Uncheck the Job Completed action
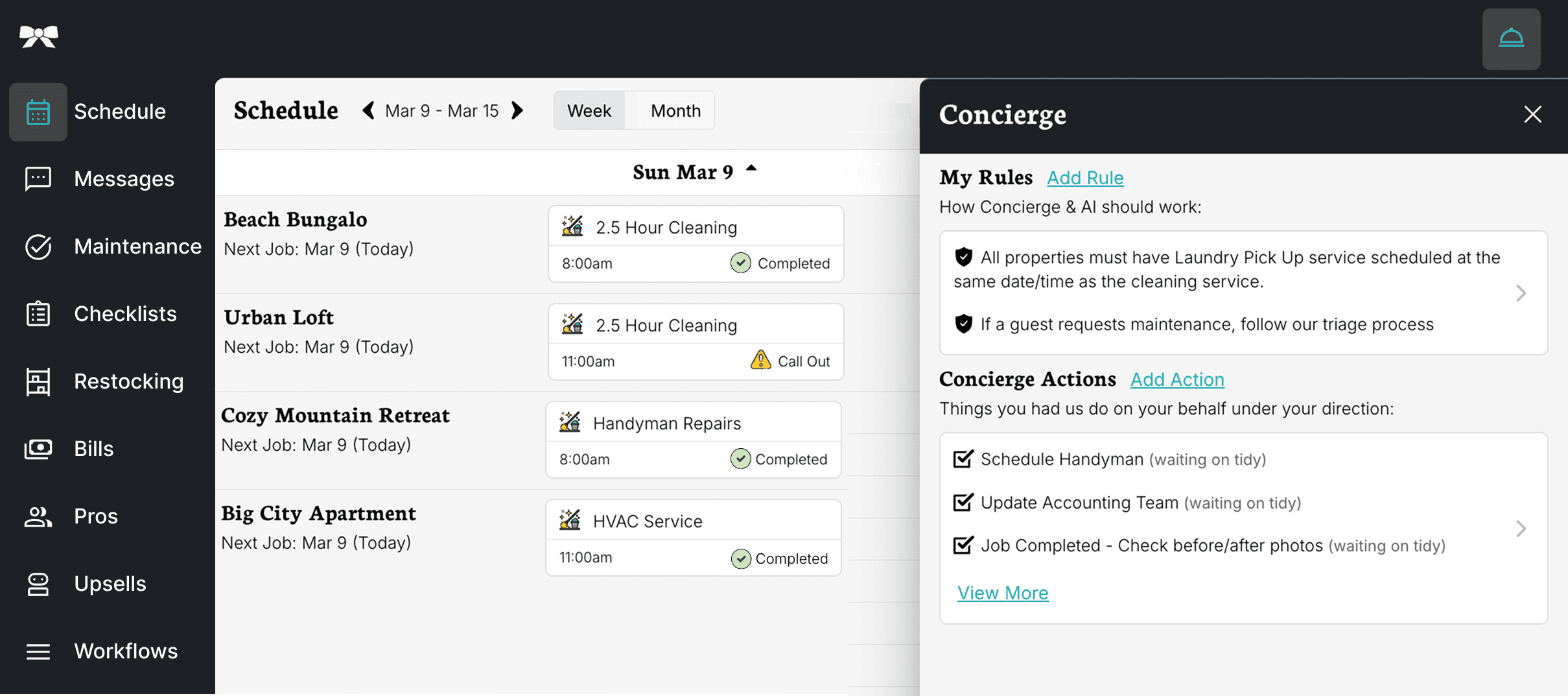1568x696 pixels. 962,545
